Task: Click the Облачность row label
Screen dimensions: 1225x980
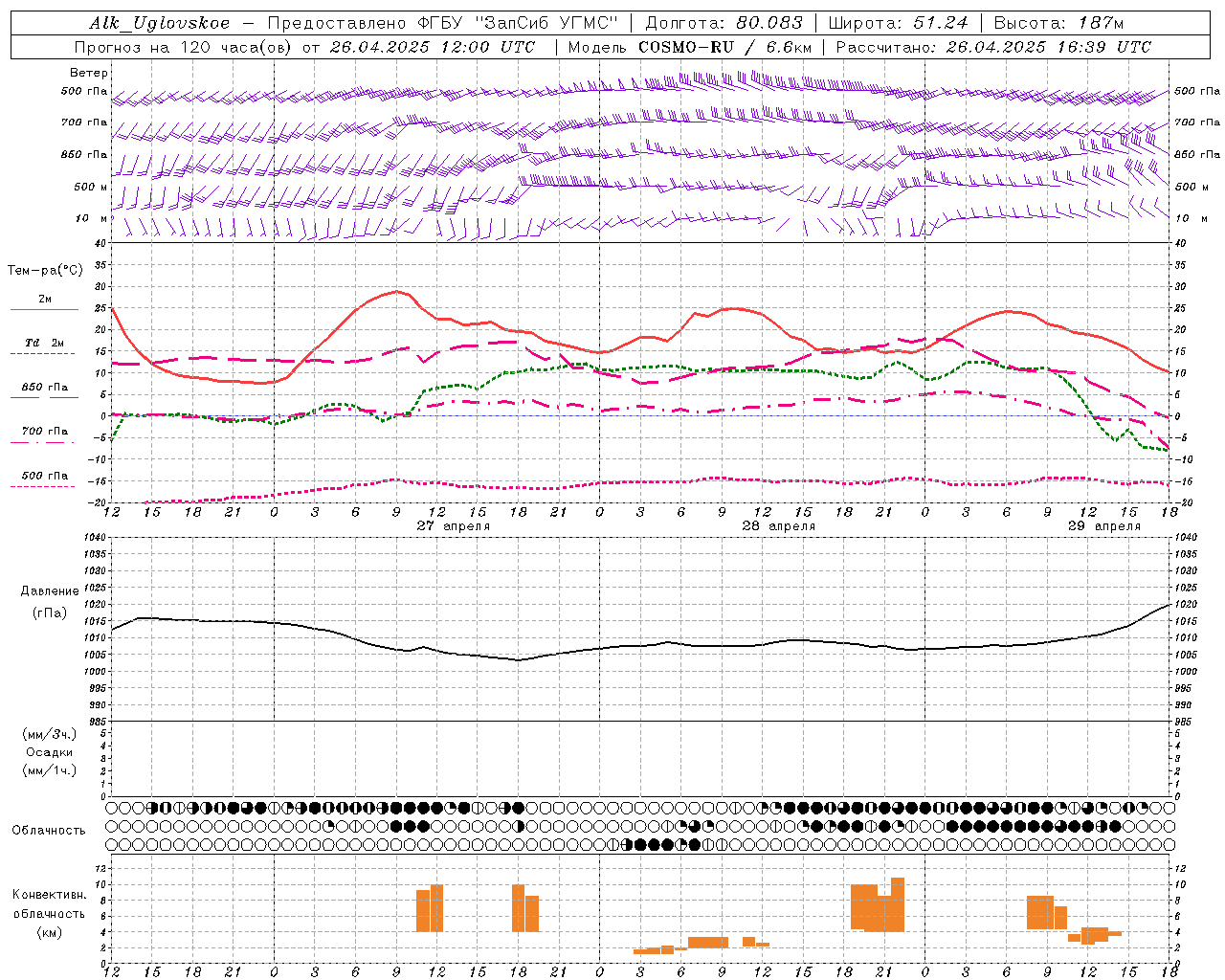Action: 49,831
